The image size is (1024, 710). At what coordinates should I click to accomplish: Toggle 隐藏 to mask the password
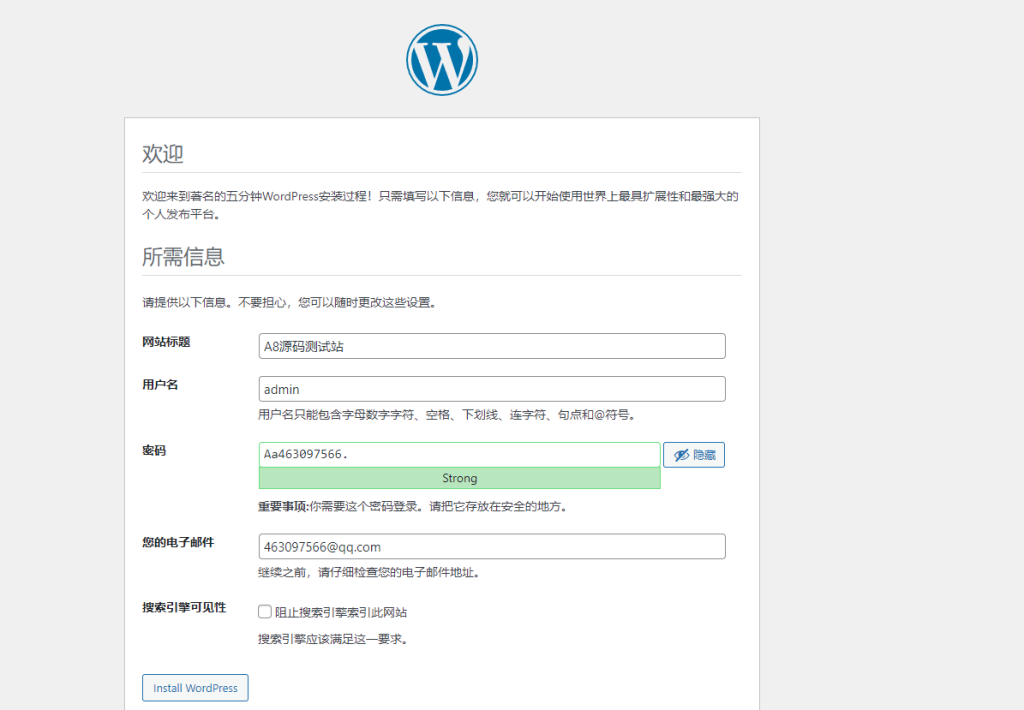click(x=694, y=454)
